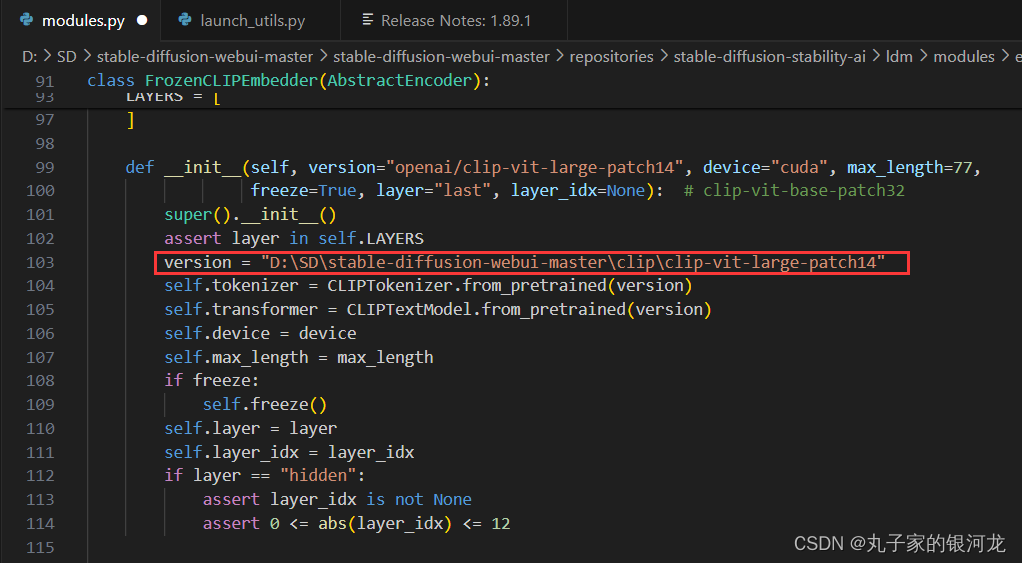Place cursor in def __init__ text

(x=183, y=167)
